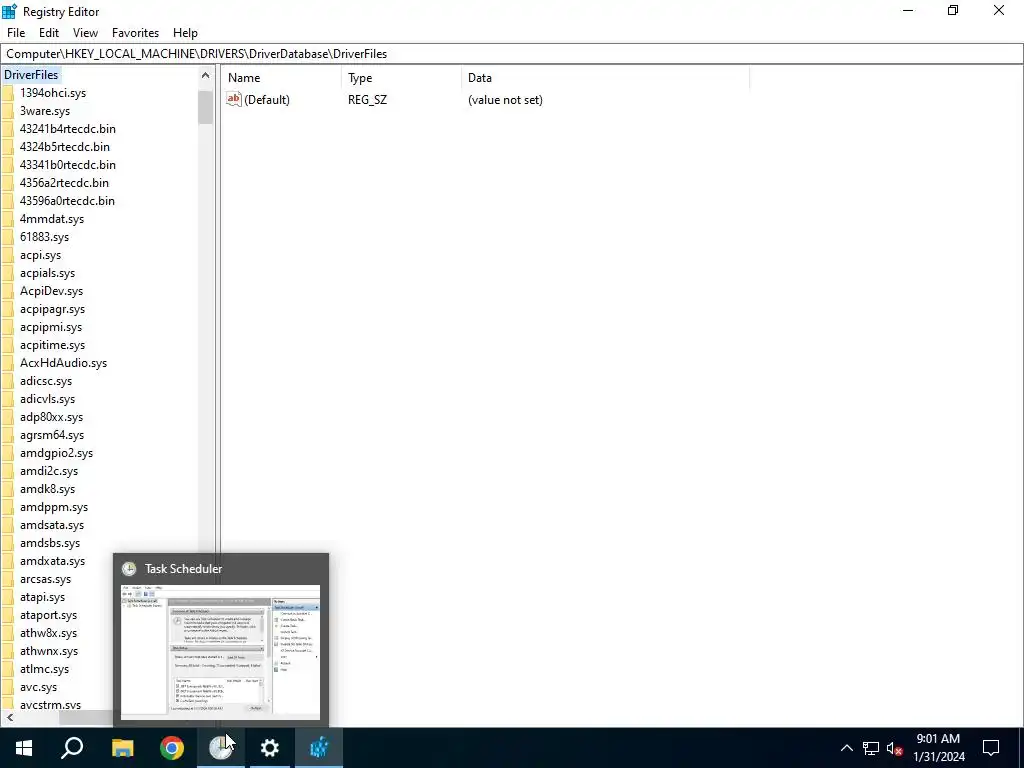The image size is (1024, 768).
Task: Select the amdi2c.sys key
Action: (48, 471)
